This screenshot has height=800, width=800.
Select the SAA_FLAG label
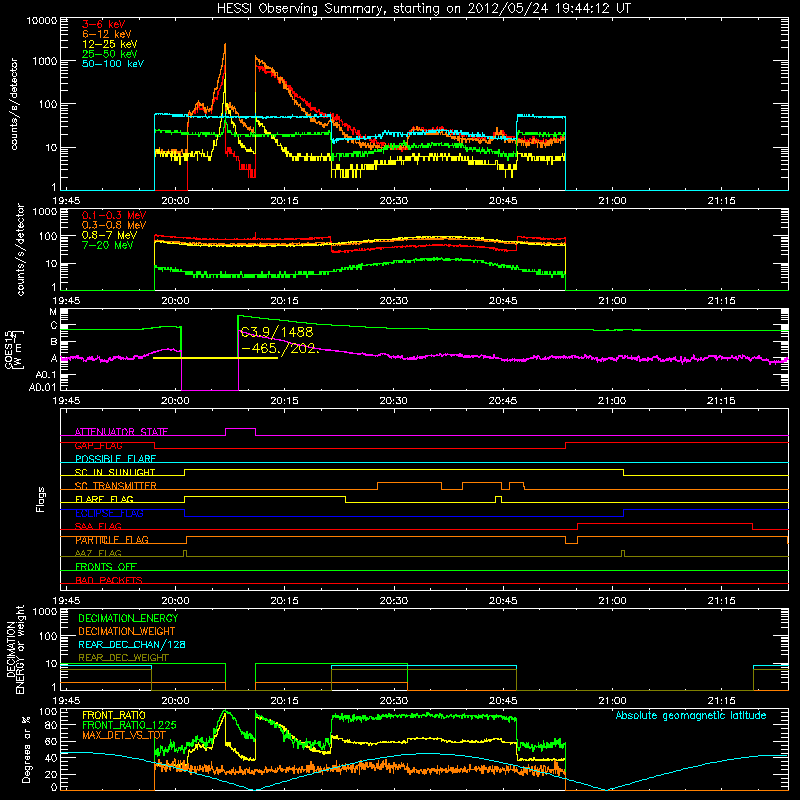(x=98, y=526)
